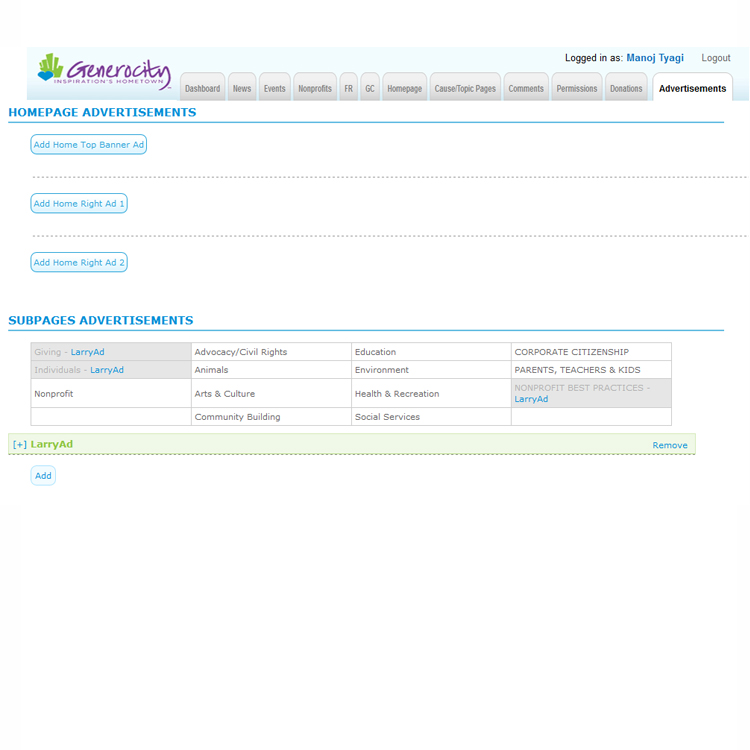Select the Advocacy/Civil Rights cell
The height and width of the screenshot is (750, 750).
click(x=271, y=352)
